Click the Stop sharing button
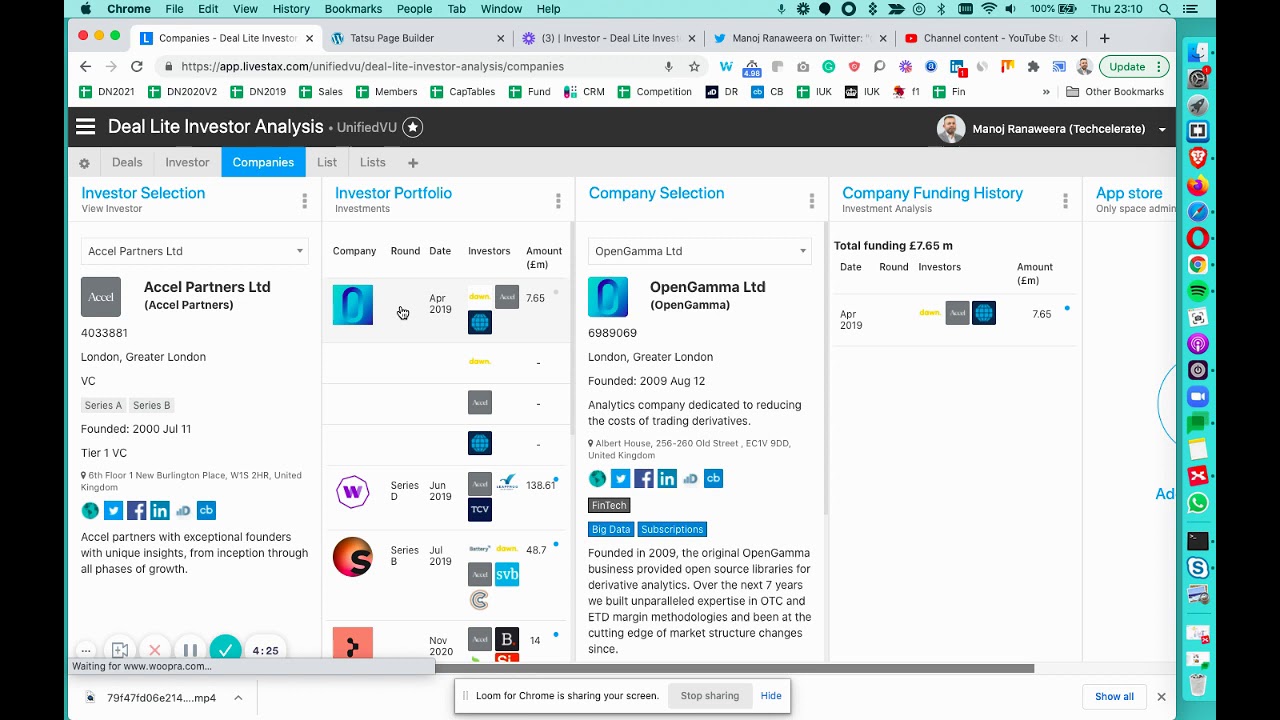Viewport: 1280px width, 720px height. pos(710,696)
